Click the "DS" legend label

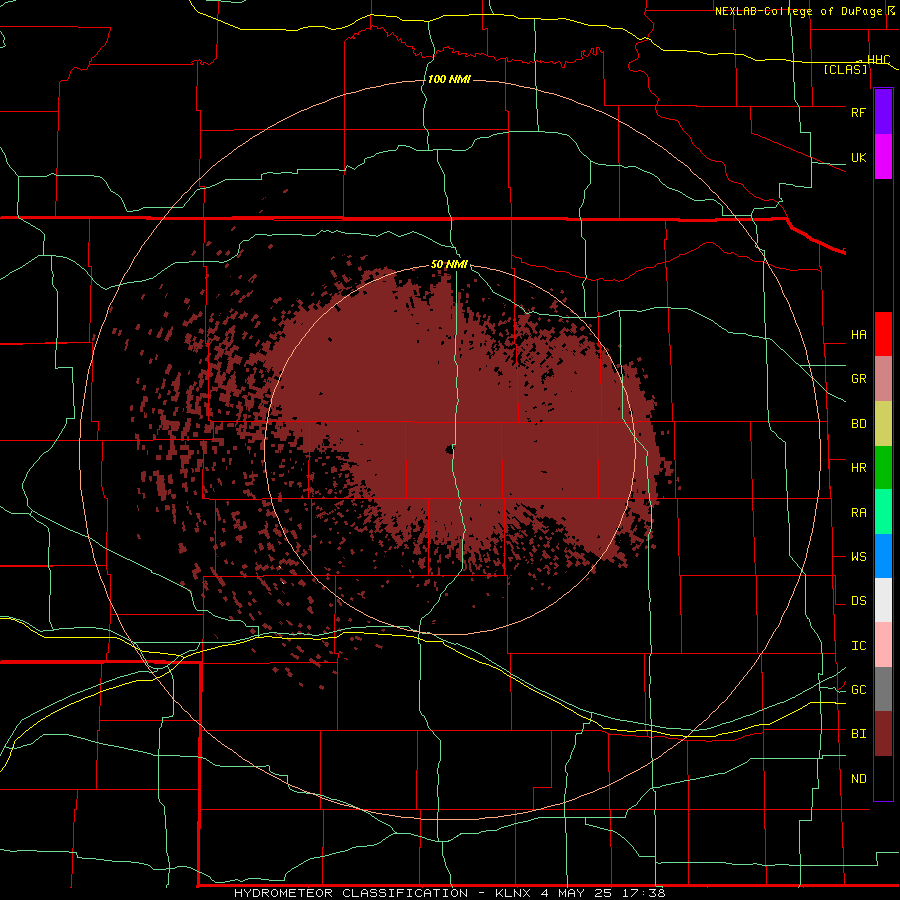(x=859, y=601)
